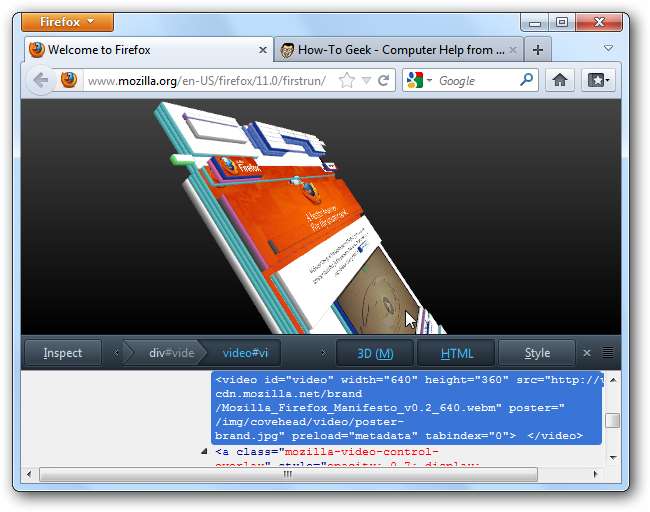Switch to the How-To Geek tab
Image resolution: width=650 pixels, height=512 pixels.
tap(398, 50)
